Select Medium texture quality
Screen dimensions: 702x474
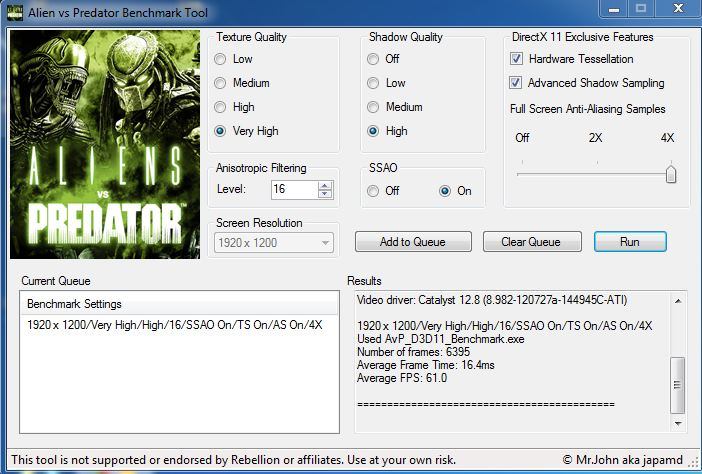220,83
